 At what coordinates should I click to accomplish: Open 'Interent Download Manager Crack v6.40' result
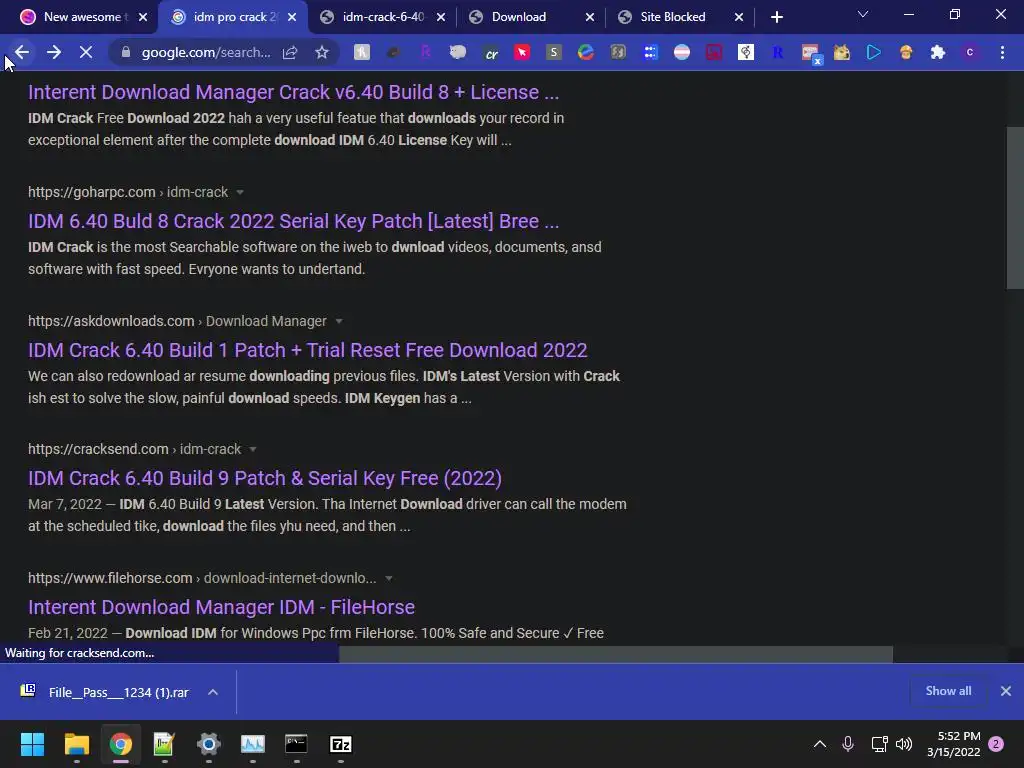293,92
